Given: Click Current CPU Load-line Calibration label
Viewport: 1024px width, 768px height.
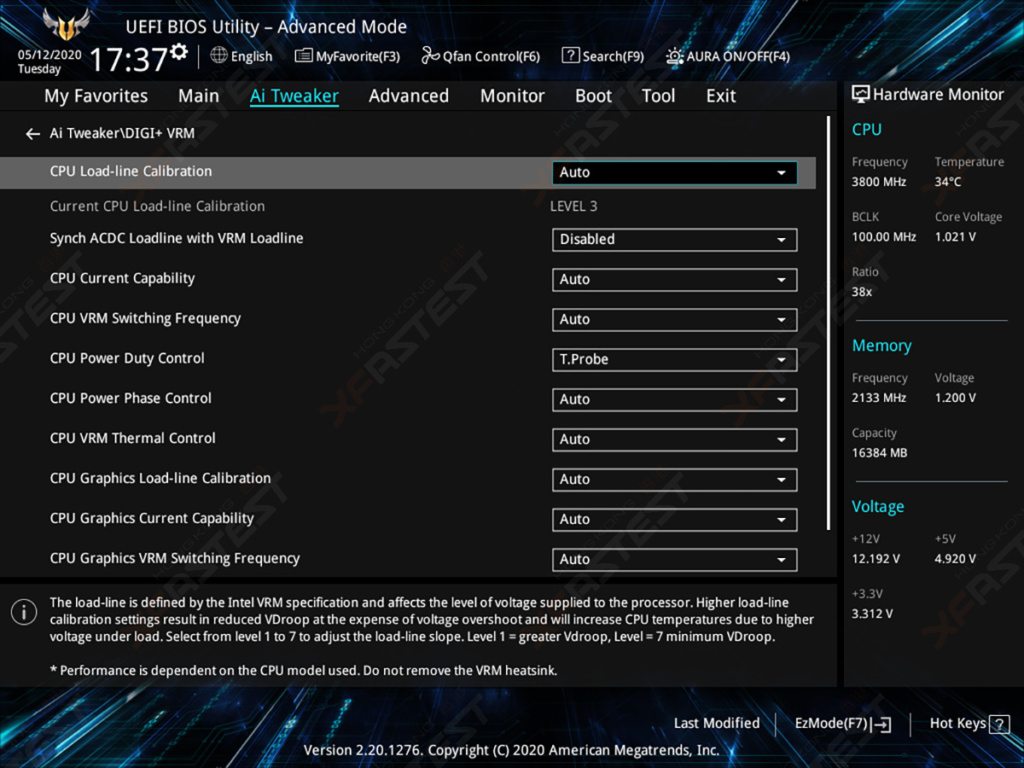Looking at the screenshot, I should (x=157, y=206).
